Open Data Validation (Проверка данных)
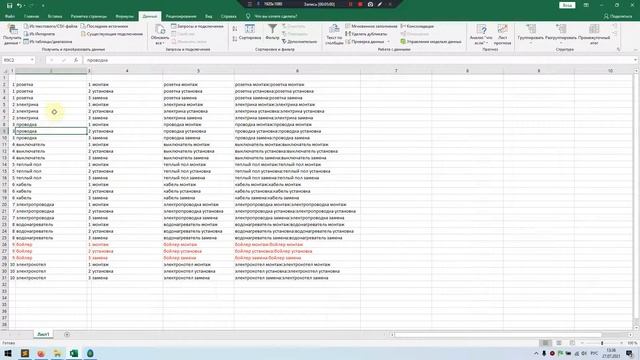640x360 pixels. (365, 42)
